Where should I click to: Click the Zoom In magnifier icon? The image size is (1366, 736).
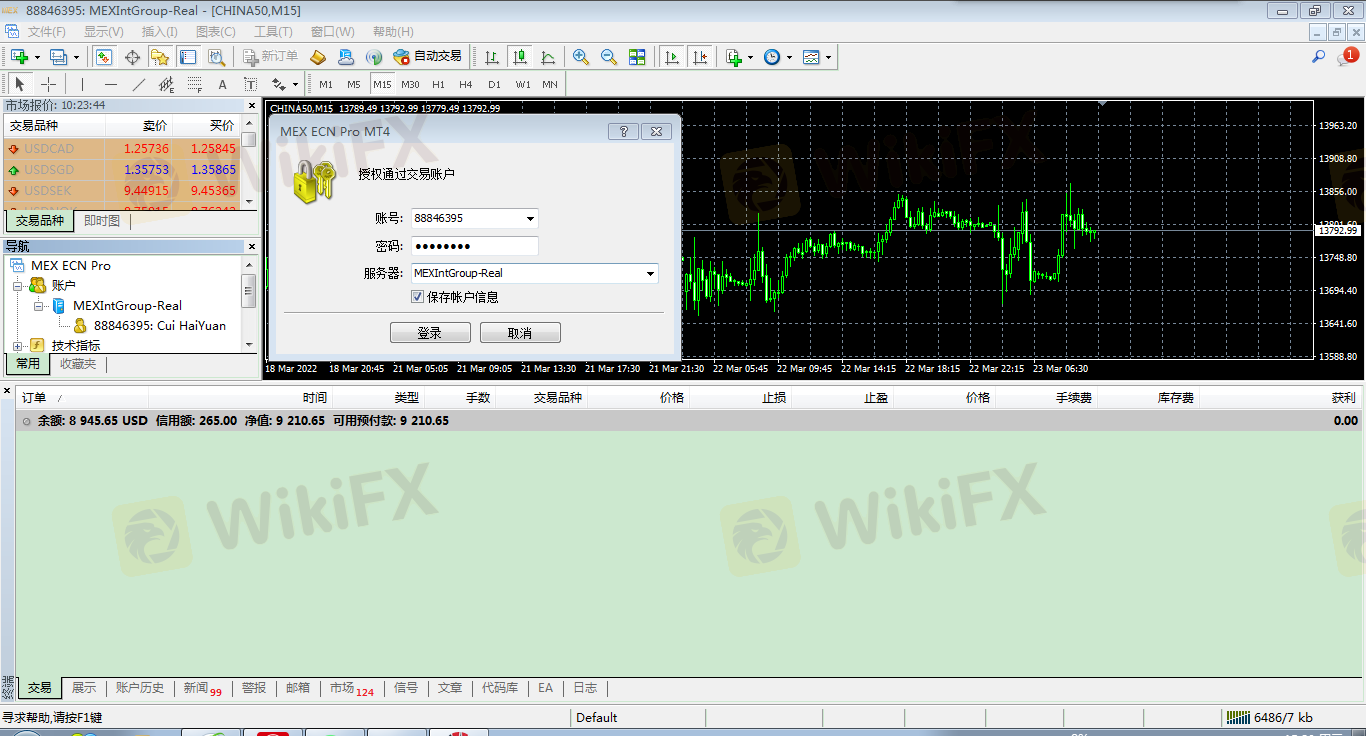(581, 57)
